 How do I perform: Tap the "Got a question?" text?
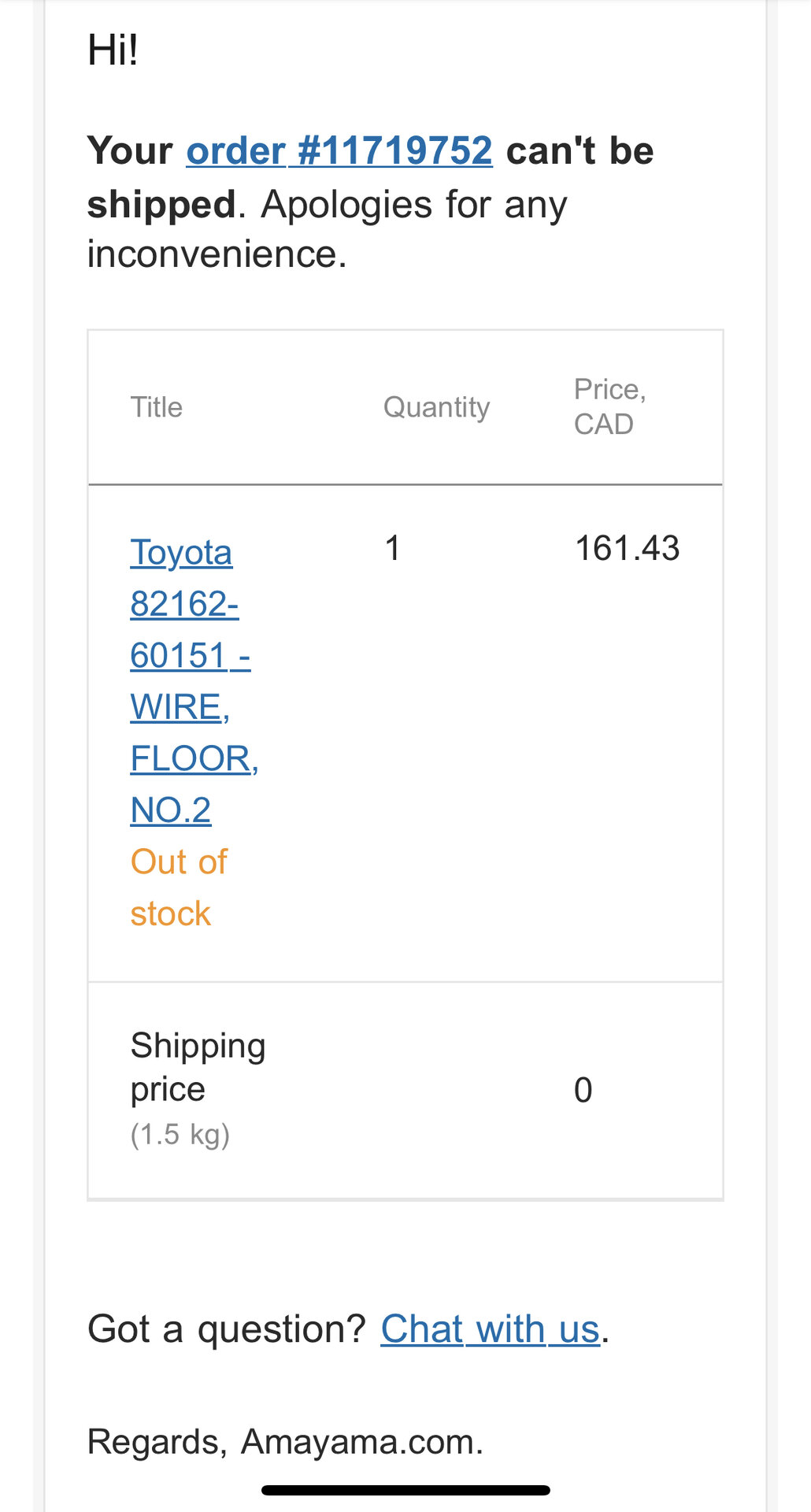click(226, 1329)
